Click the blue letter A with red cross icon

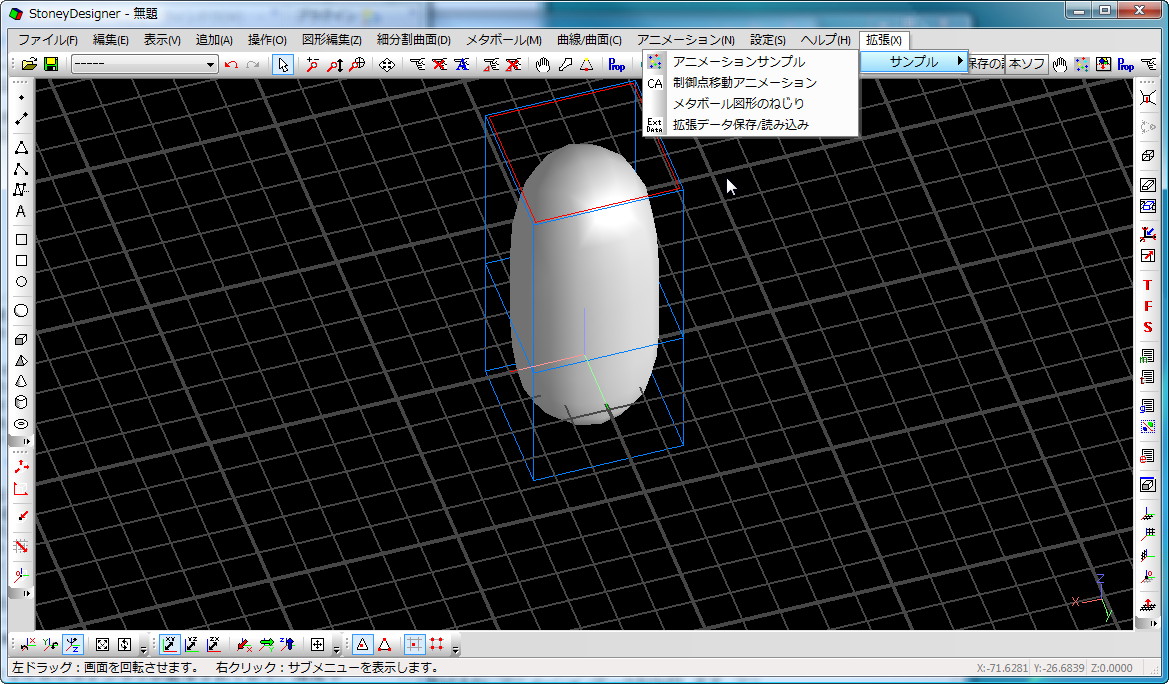pyautogui.click(x=461, y=65)
